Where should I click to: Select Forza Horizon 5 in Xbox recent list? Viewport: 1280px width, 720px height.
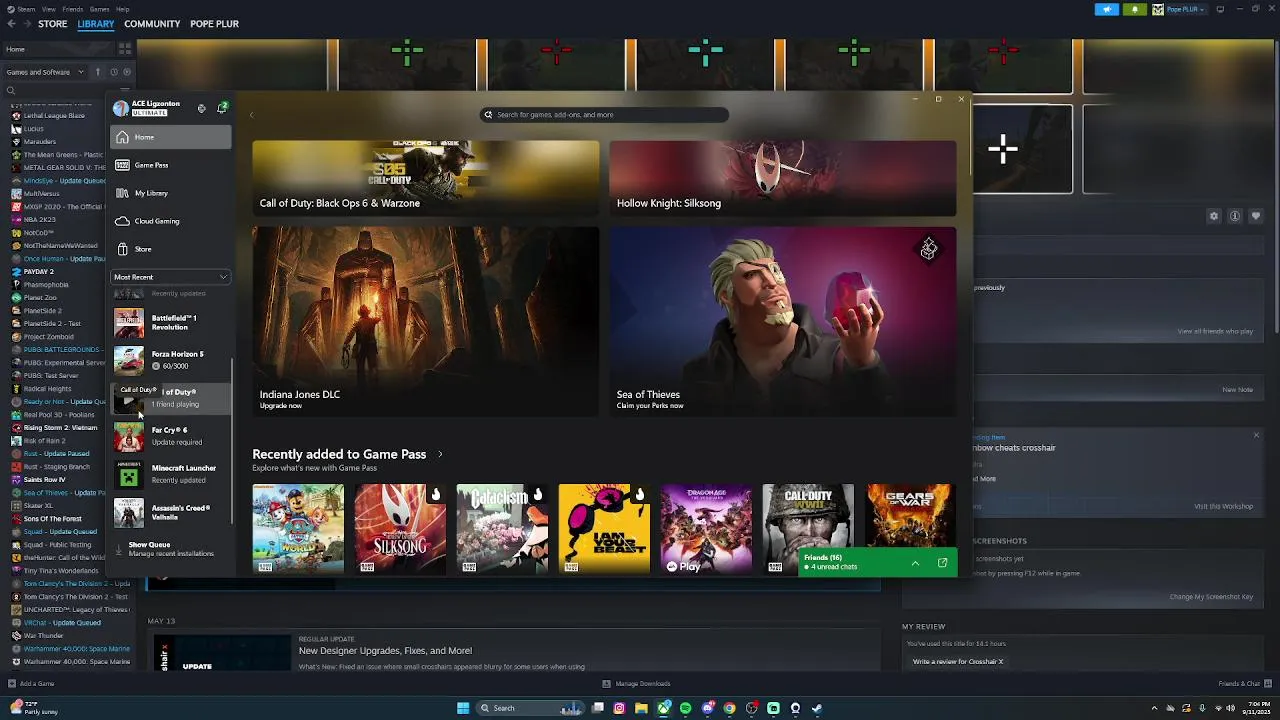tap(171, 360)
